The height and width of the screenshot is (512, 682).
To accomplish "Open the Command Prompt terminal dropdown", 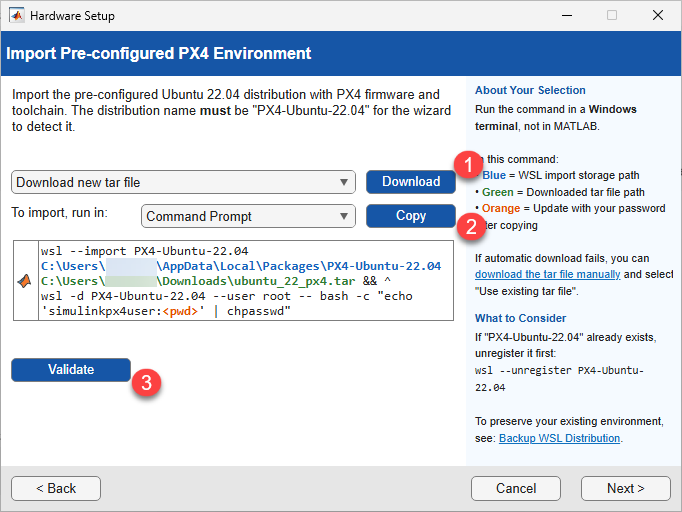I will tap(248, 216).
